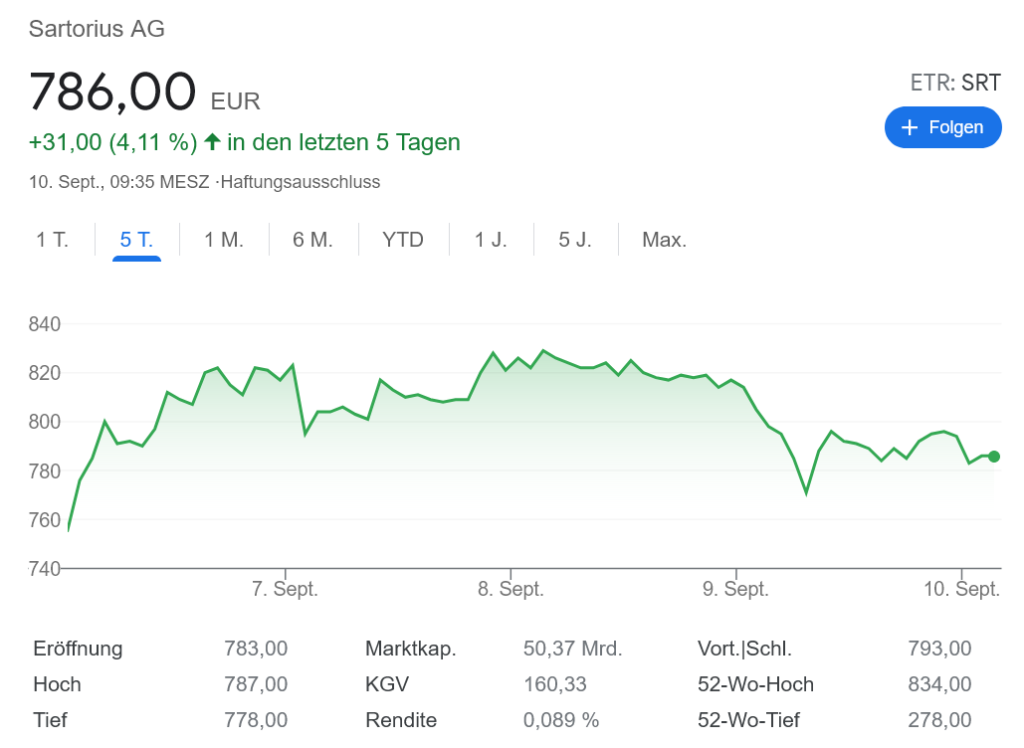Click the ETR: SRT ticker symbol
The height and width of the screenshot is (748, 1024).
(955, 83)
